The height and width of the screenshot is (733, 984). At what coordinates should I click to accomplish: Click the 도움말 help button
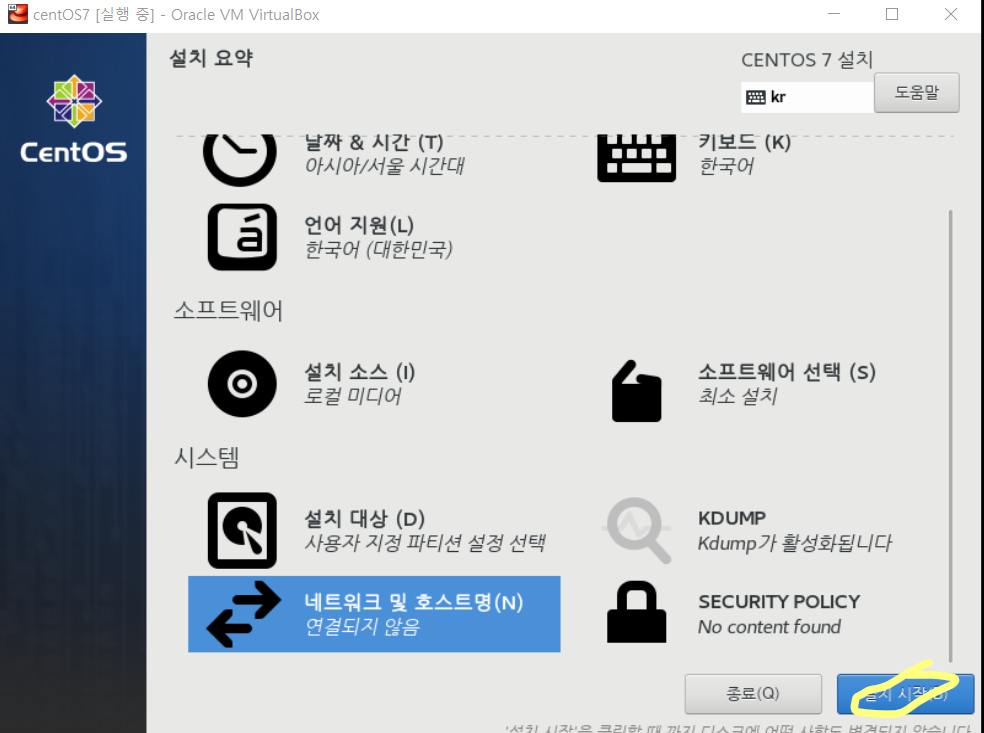tap(916, 92)
